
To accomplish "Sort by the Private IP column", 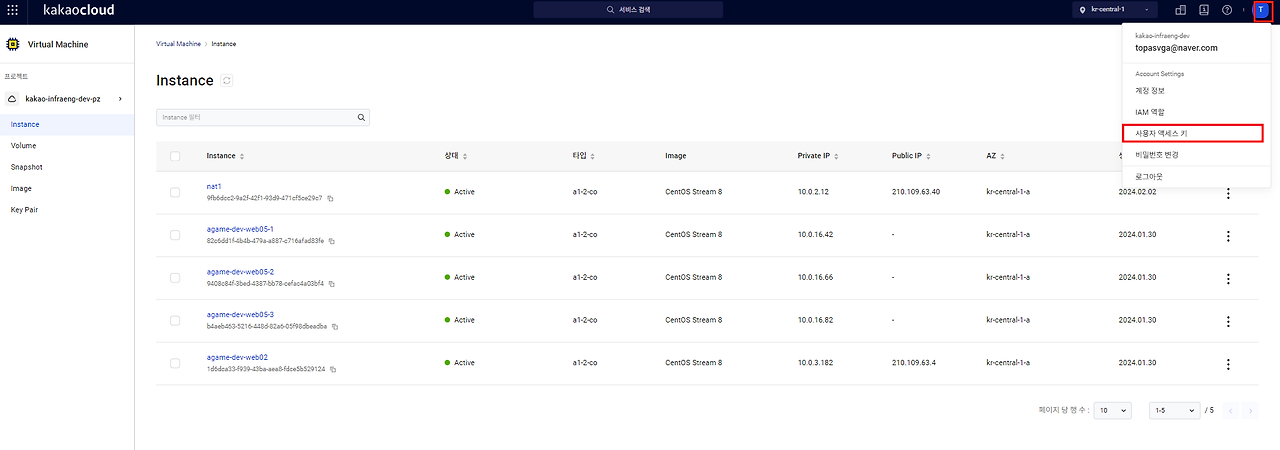I will click(x=838, y=157).
